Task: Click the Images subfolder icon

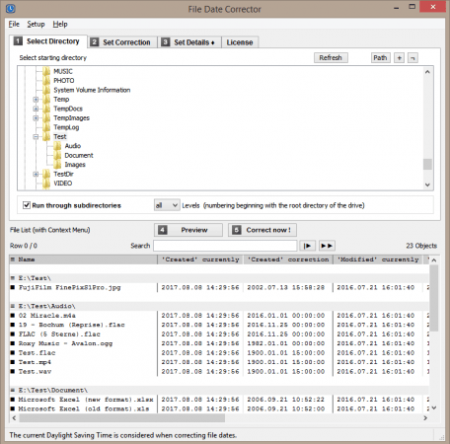Action: 57,165
